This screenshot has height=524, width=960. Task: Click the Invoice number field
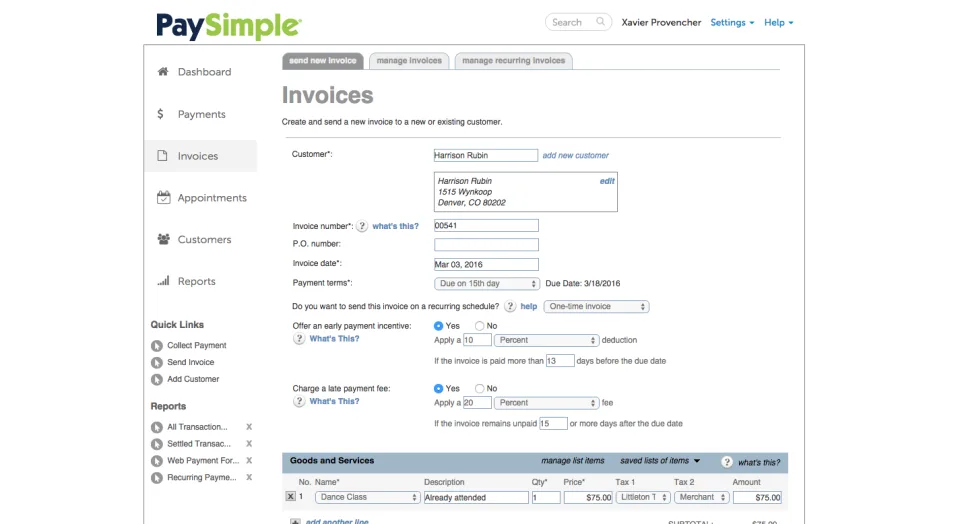click(486, 225)
